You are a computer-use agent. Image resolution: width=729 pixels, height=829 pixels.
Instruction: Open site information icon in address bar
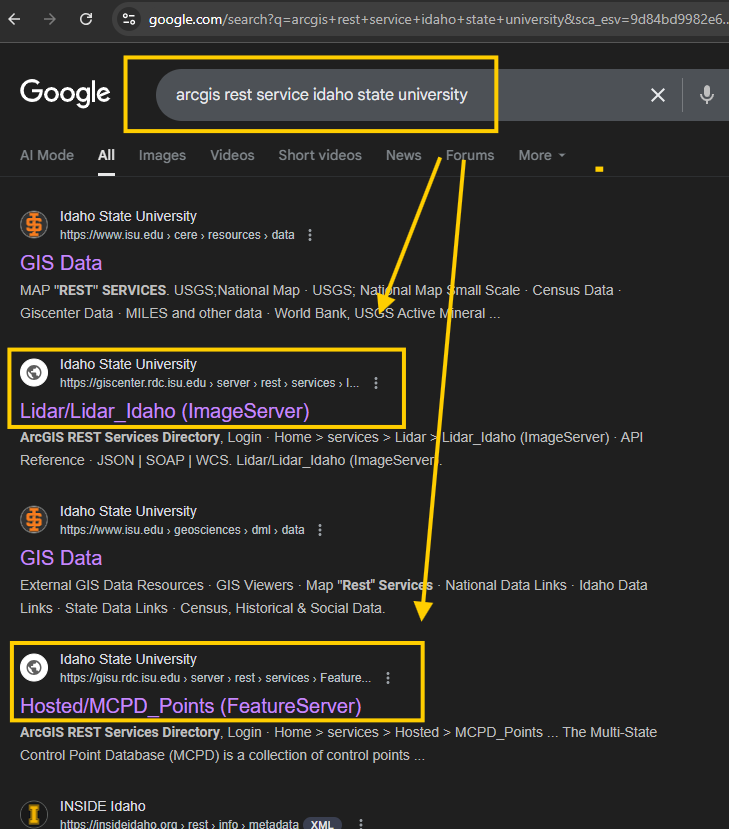click(128, 20)
